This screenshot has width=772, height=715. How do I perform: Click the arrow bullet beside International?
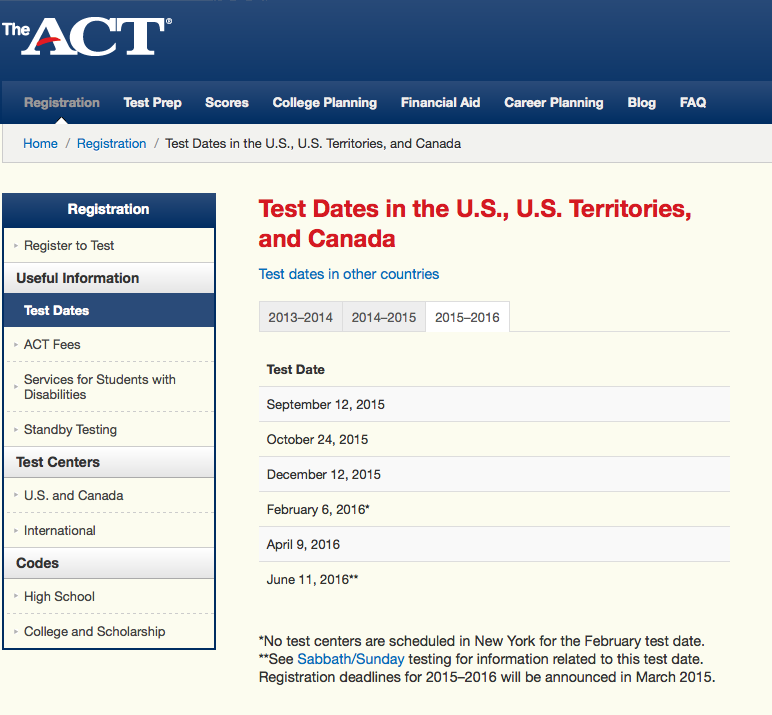click(x=16, y=530)
